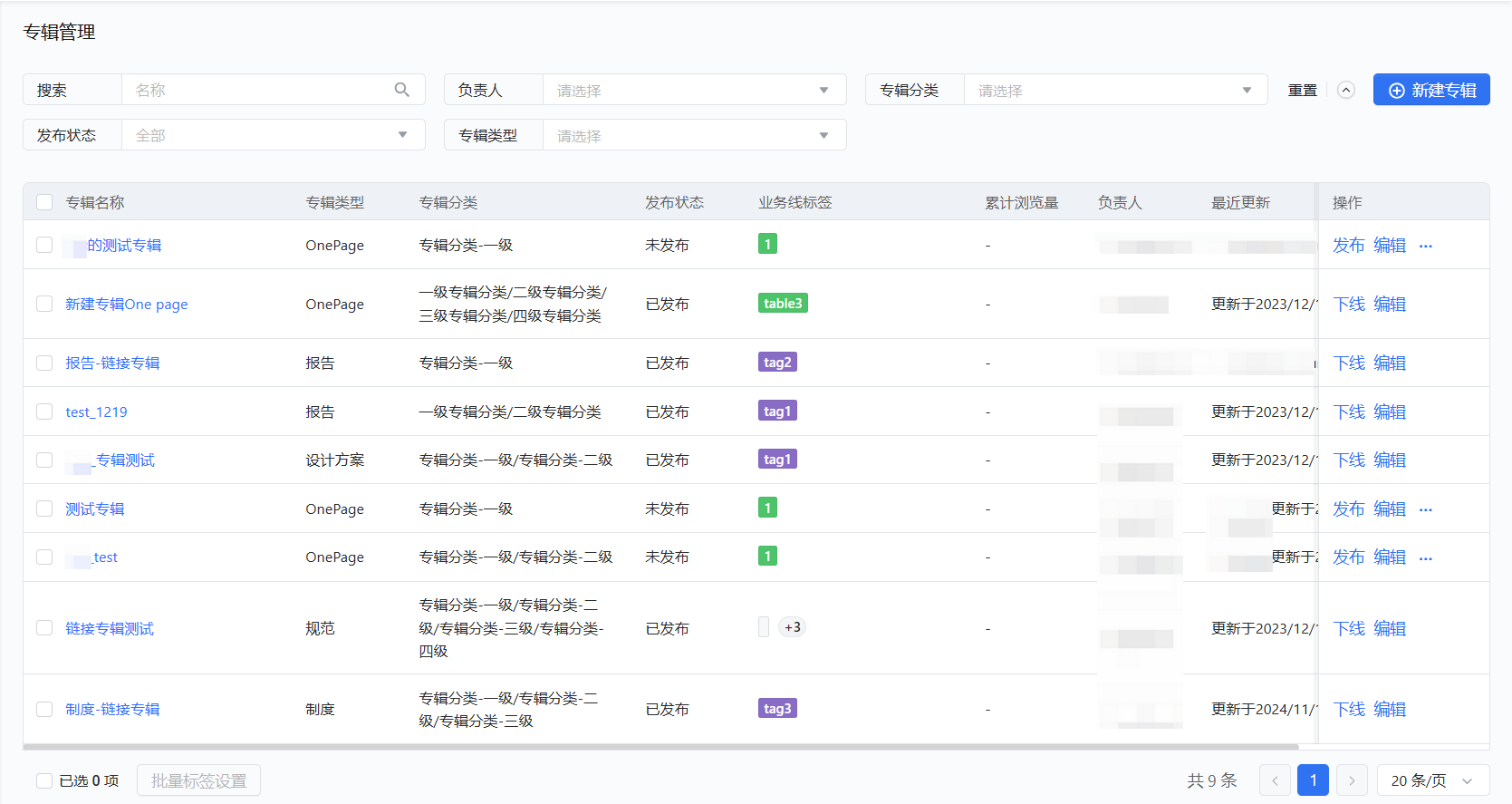This screenshot has width=1512, height=804.
Task: Click the 批量标签设置 button
Action: click(198, 780)
